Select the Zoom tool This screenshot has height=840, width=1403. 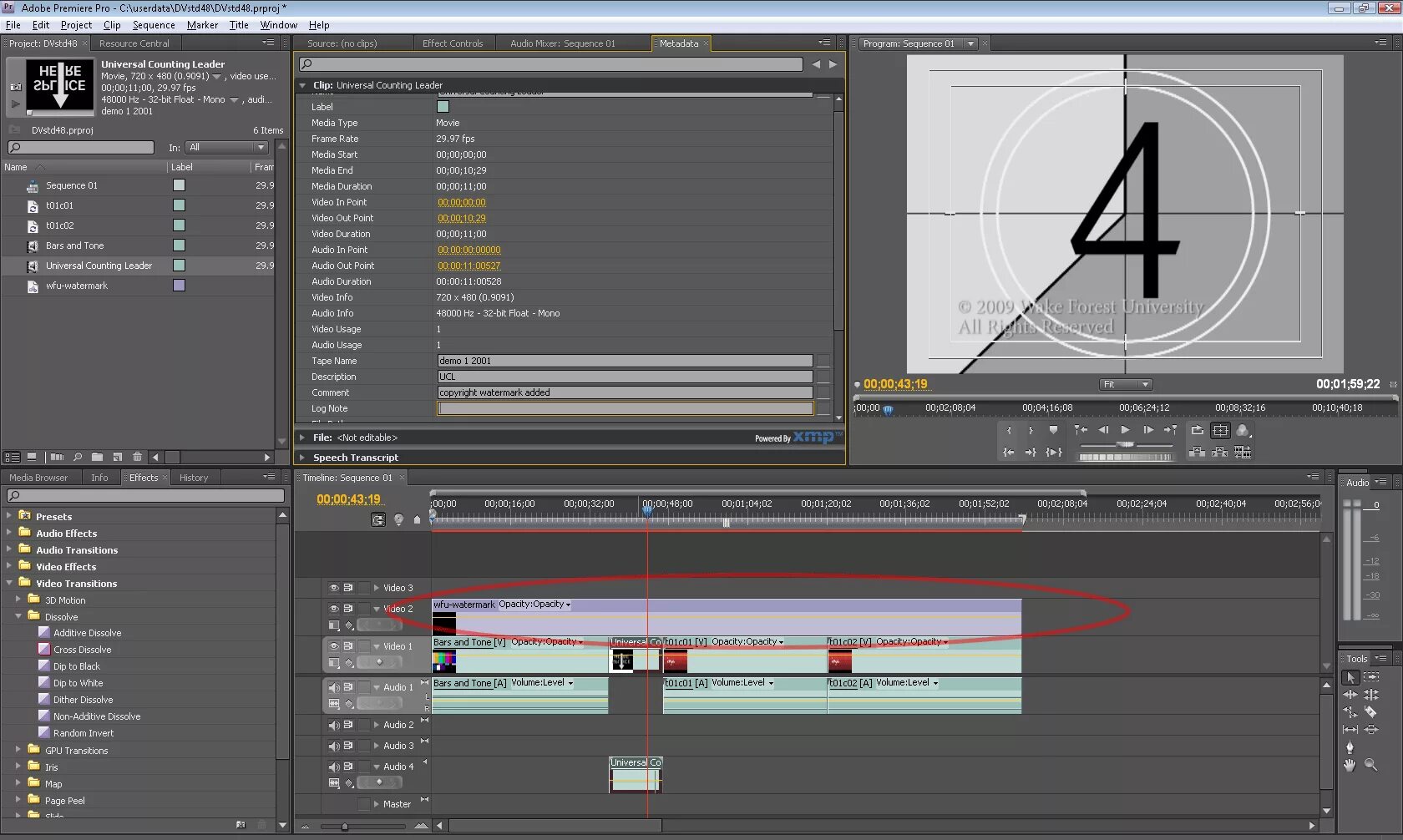click(1371, 765)
